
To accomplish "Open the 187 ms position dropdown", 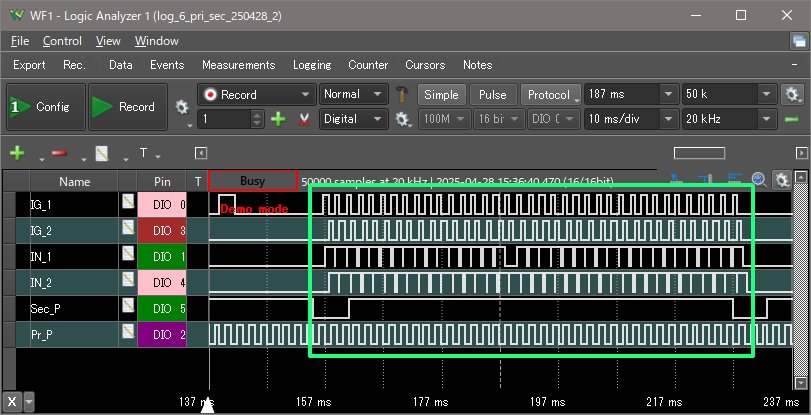I will coord(632,95).
